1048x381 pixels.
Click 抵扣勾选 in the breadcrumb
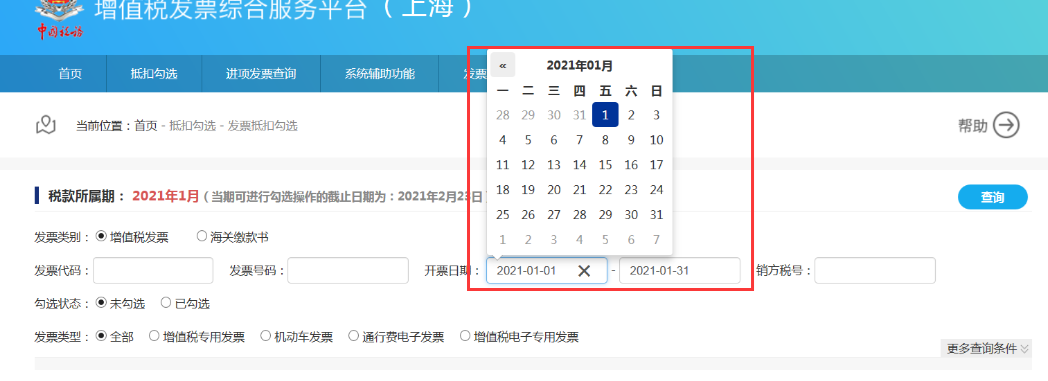tap(192, 125)
